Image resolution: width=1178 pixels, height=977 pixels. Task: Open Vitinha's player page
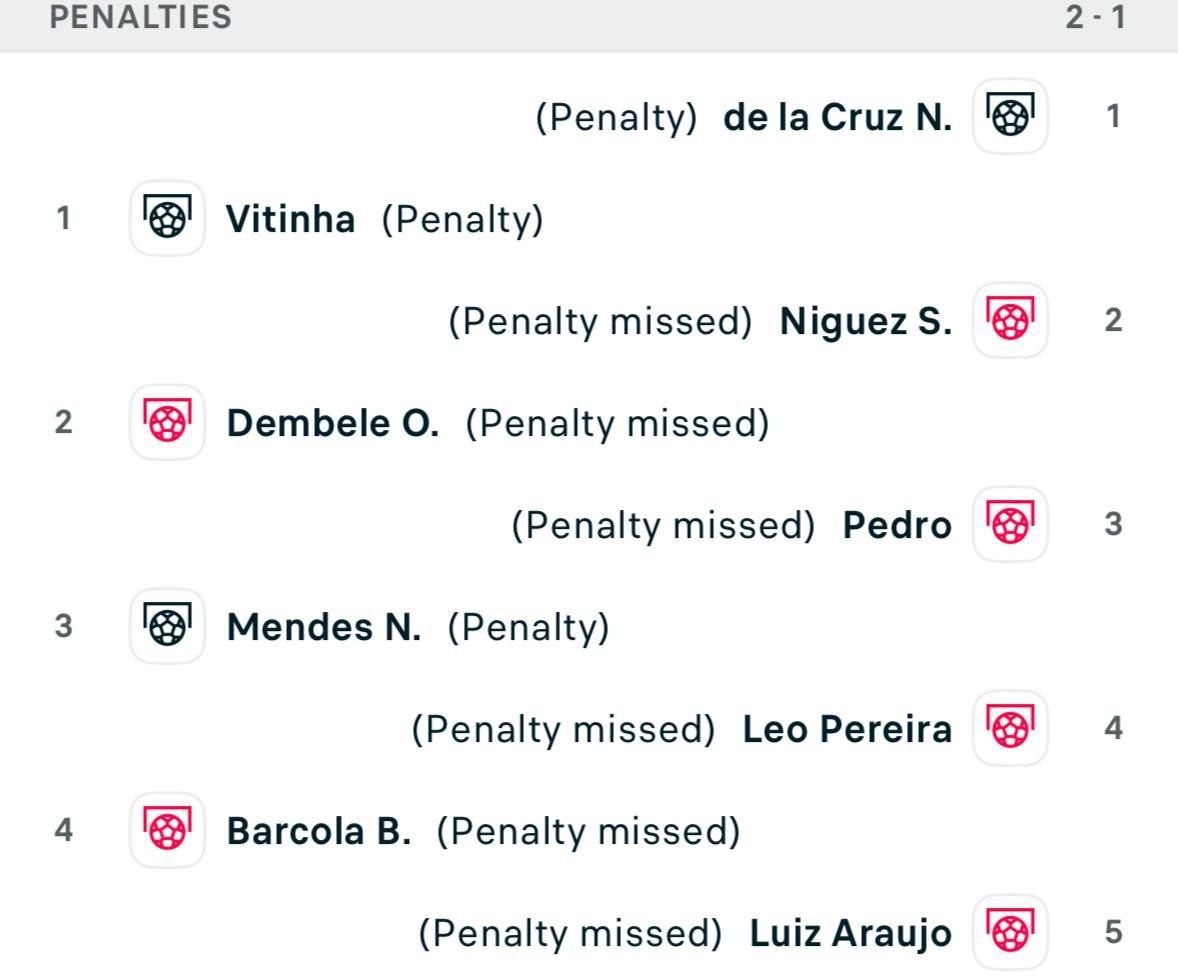pyautogui.click(x=290, y=219)
